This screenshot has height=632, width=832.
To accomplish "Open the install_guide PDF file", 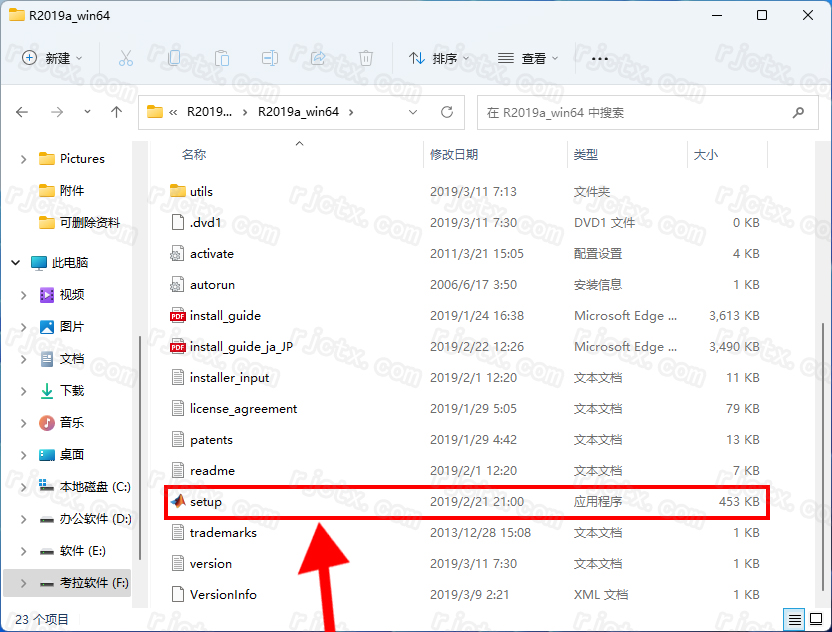I will 225,315.
